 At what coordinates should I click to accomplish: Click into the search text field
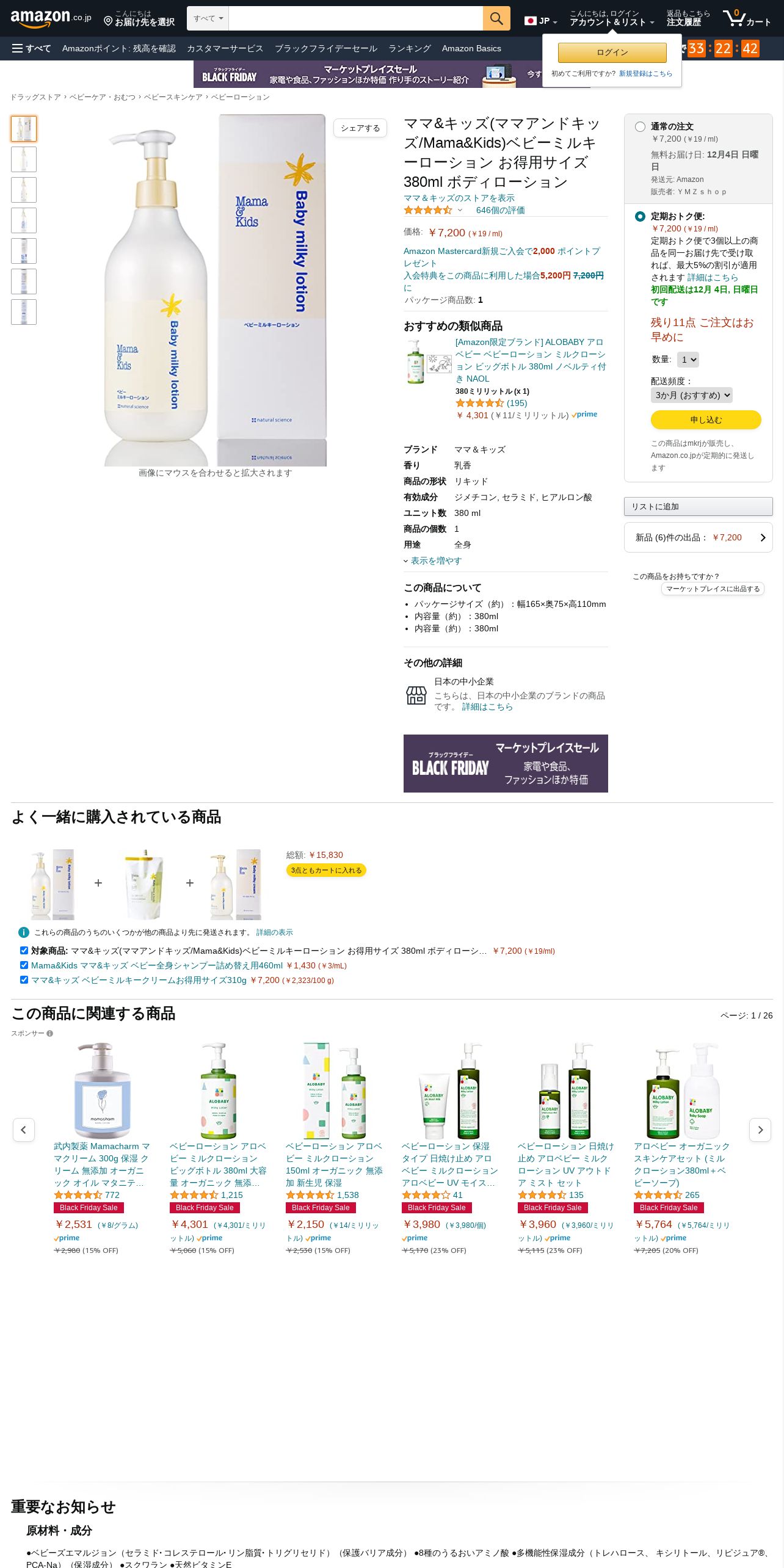coord(355,19)
